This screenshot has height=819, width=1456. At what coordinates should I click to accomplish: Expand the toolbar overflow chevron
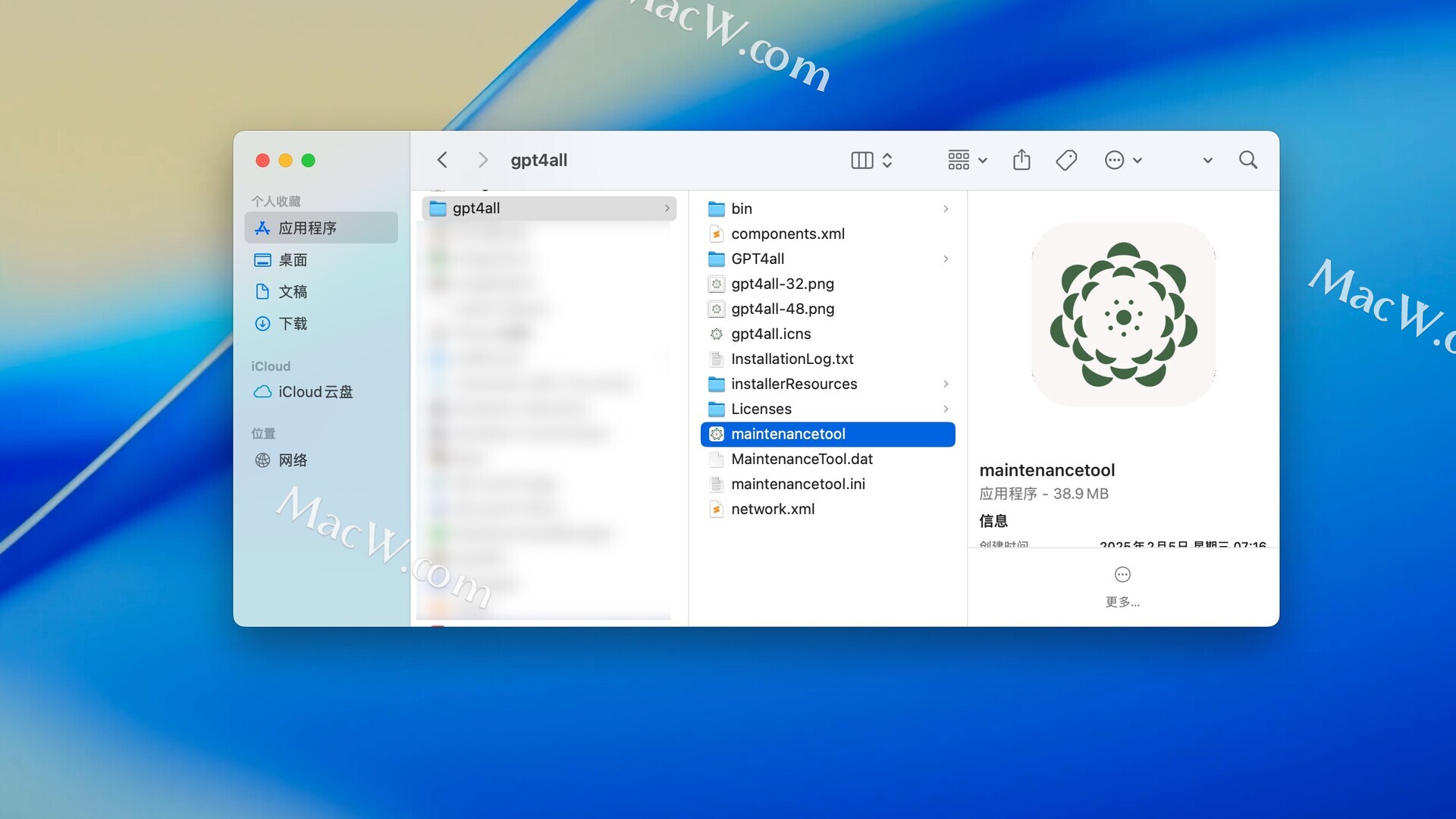(x=1208, y=161)
